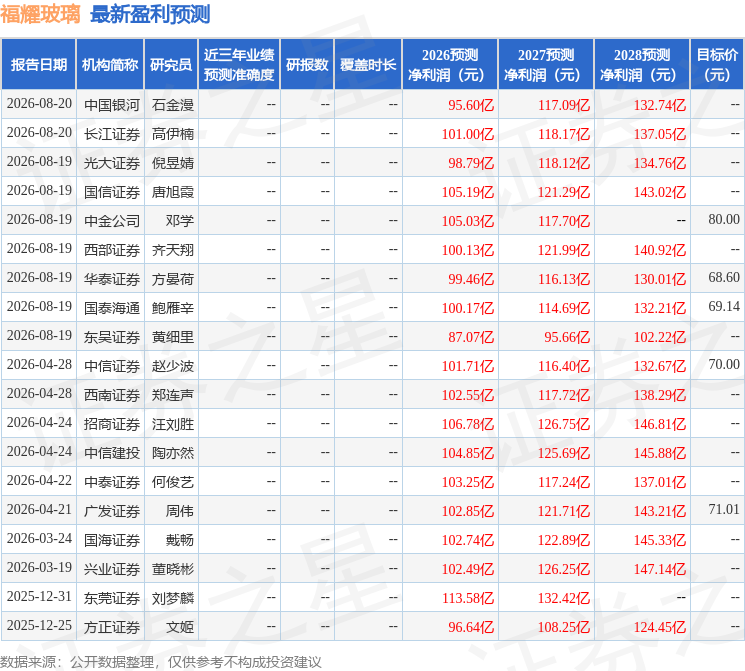Select the 广发证券 institution cell
Image resolution: width=745 pixels, height=671 pixels.
point(112,510)
